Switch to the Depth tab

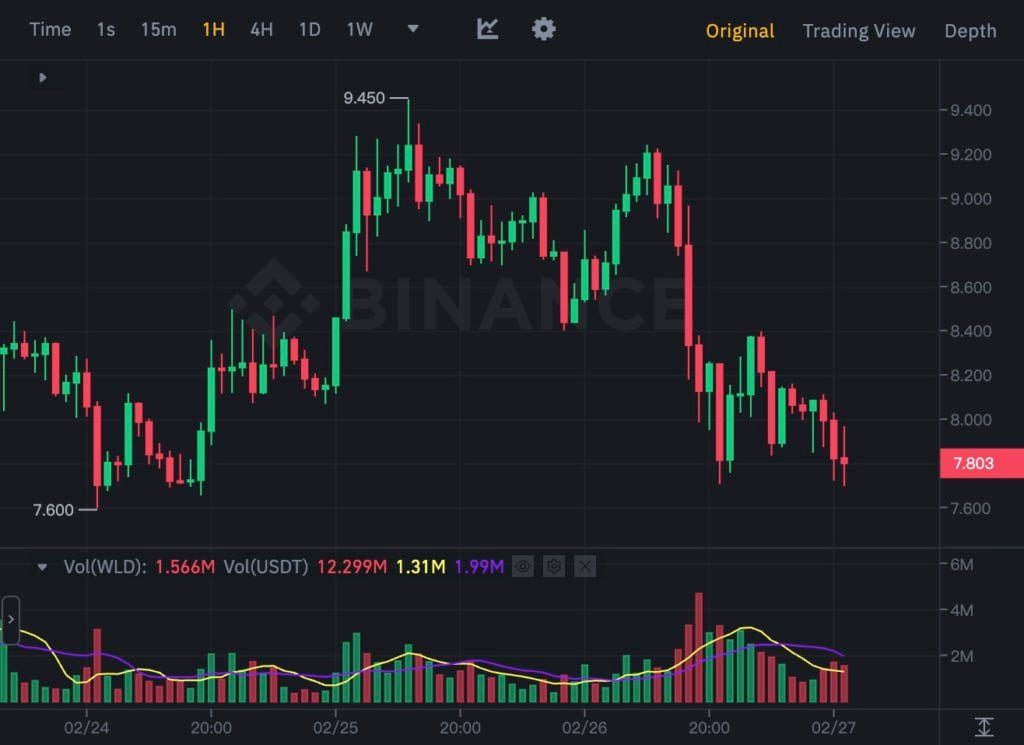(970, 31)
